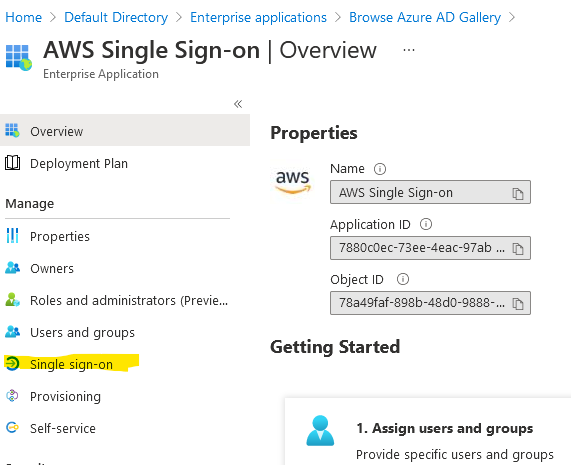Open the Deployment Plan page
This screenshot has height=465, width=571.
79,163
